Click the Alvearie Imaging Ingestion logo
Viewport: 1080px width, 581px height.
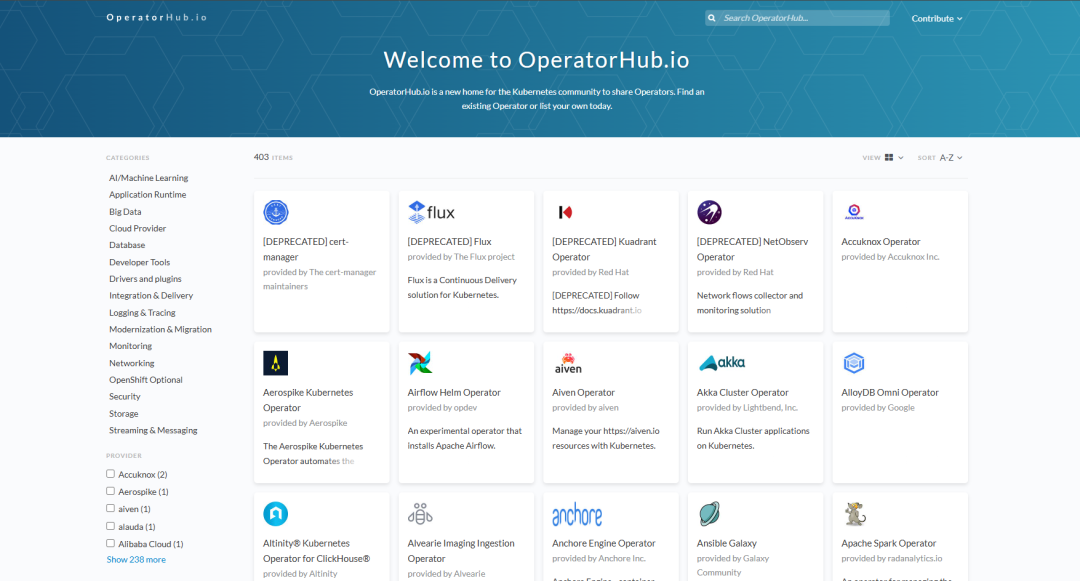[x=420, y=514]
